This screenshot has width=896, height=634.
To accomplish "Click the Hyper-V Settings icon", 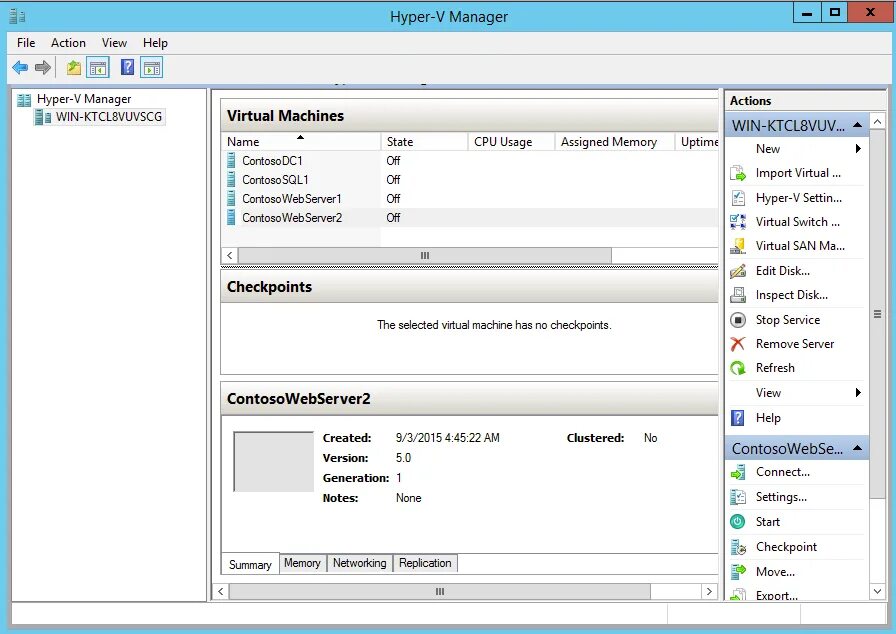I will coord(738,198).
